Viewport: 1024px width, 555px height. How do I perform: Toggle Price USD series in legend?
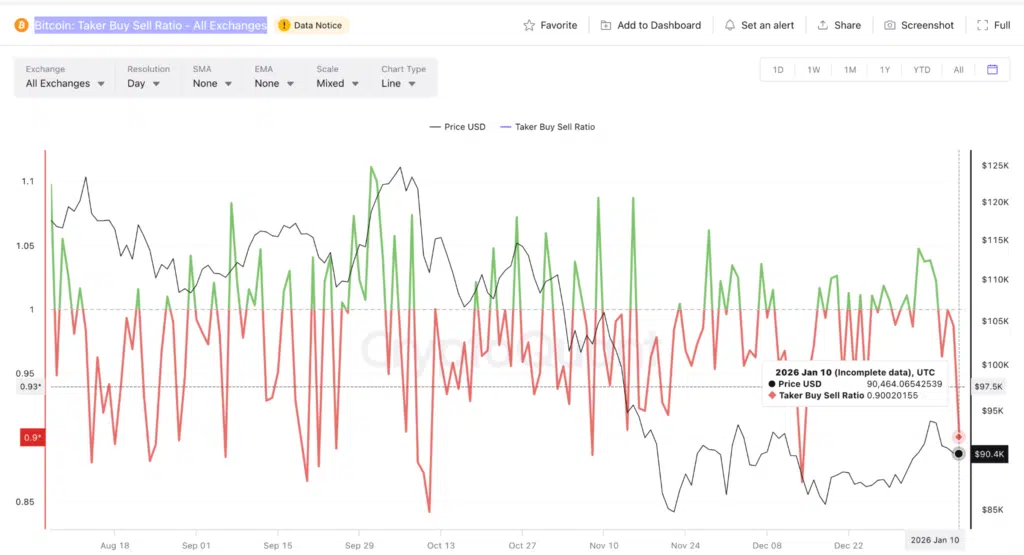457,127
